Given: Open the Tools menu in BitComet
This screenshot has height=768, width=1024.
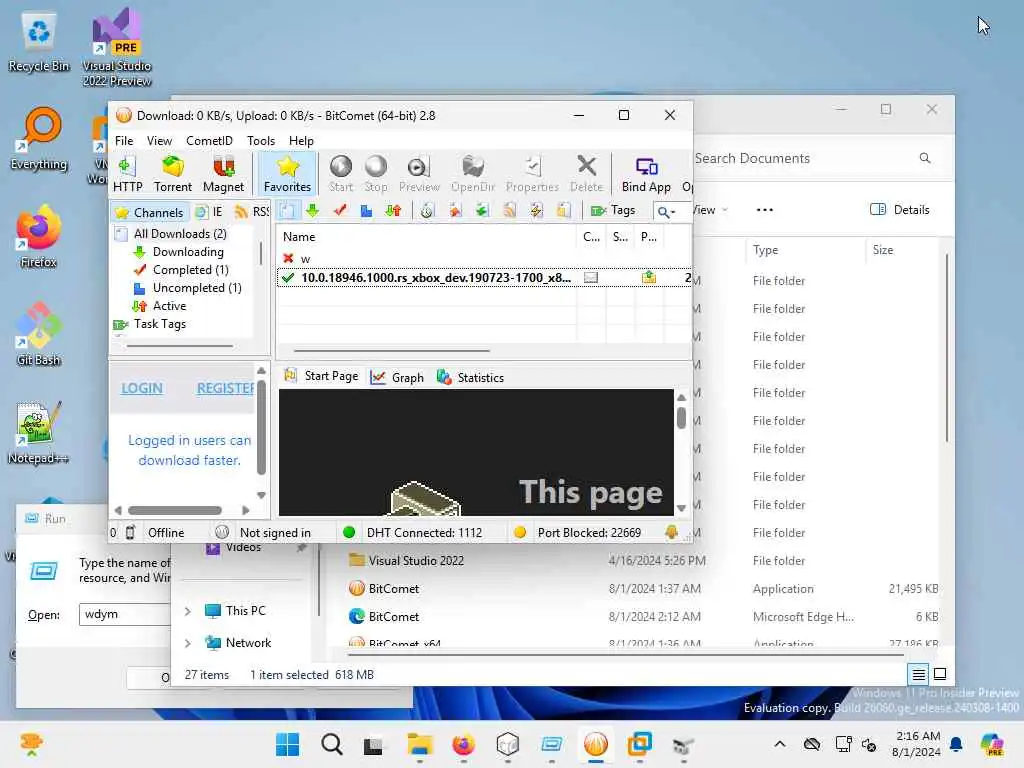Looking at the screenshot, I should point(261,141).
